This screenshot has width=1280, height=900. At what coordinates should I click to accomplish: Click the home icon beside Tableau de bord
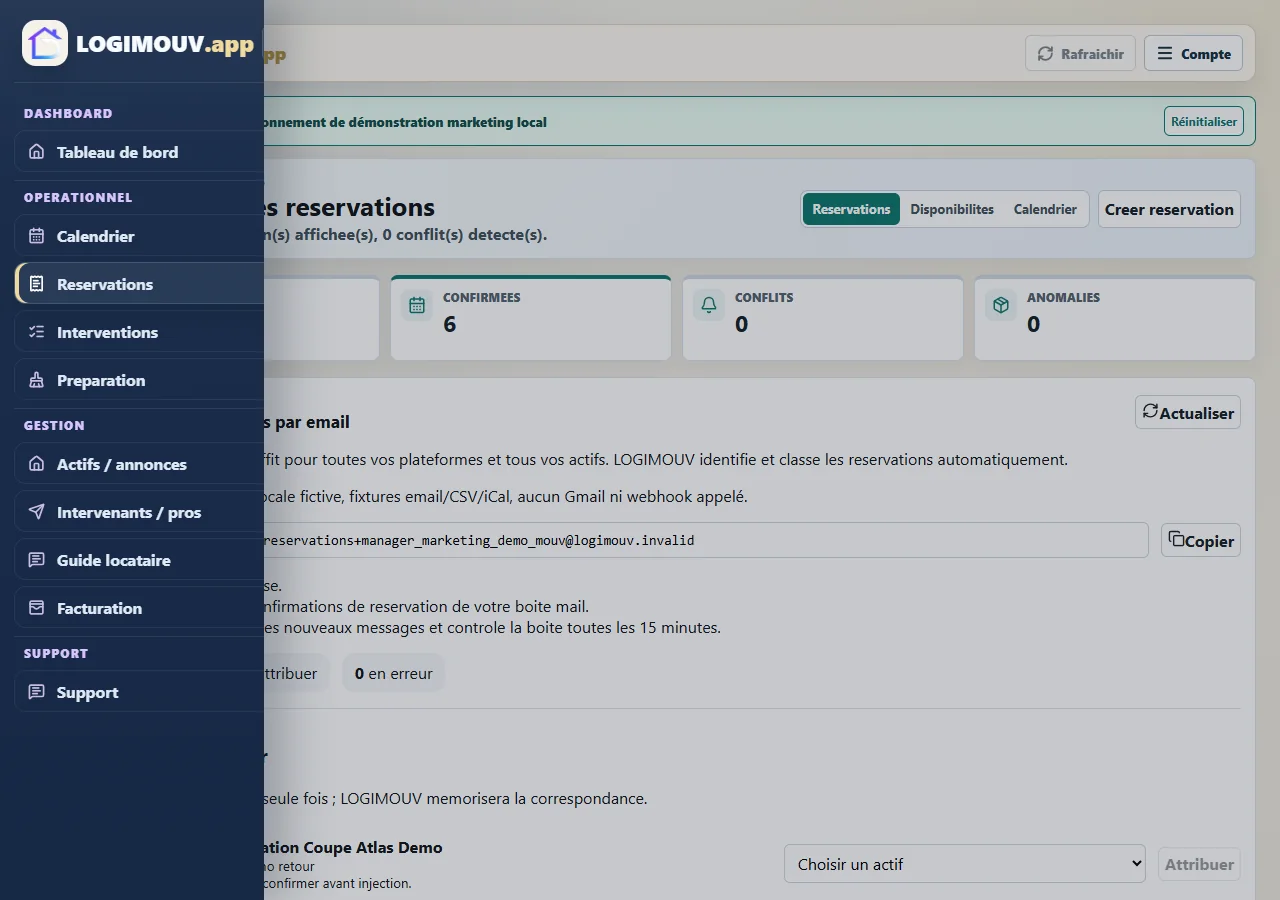click(x=37, y=152)
